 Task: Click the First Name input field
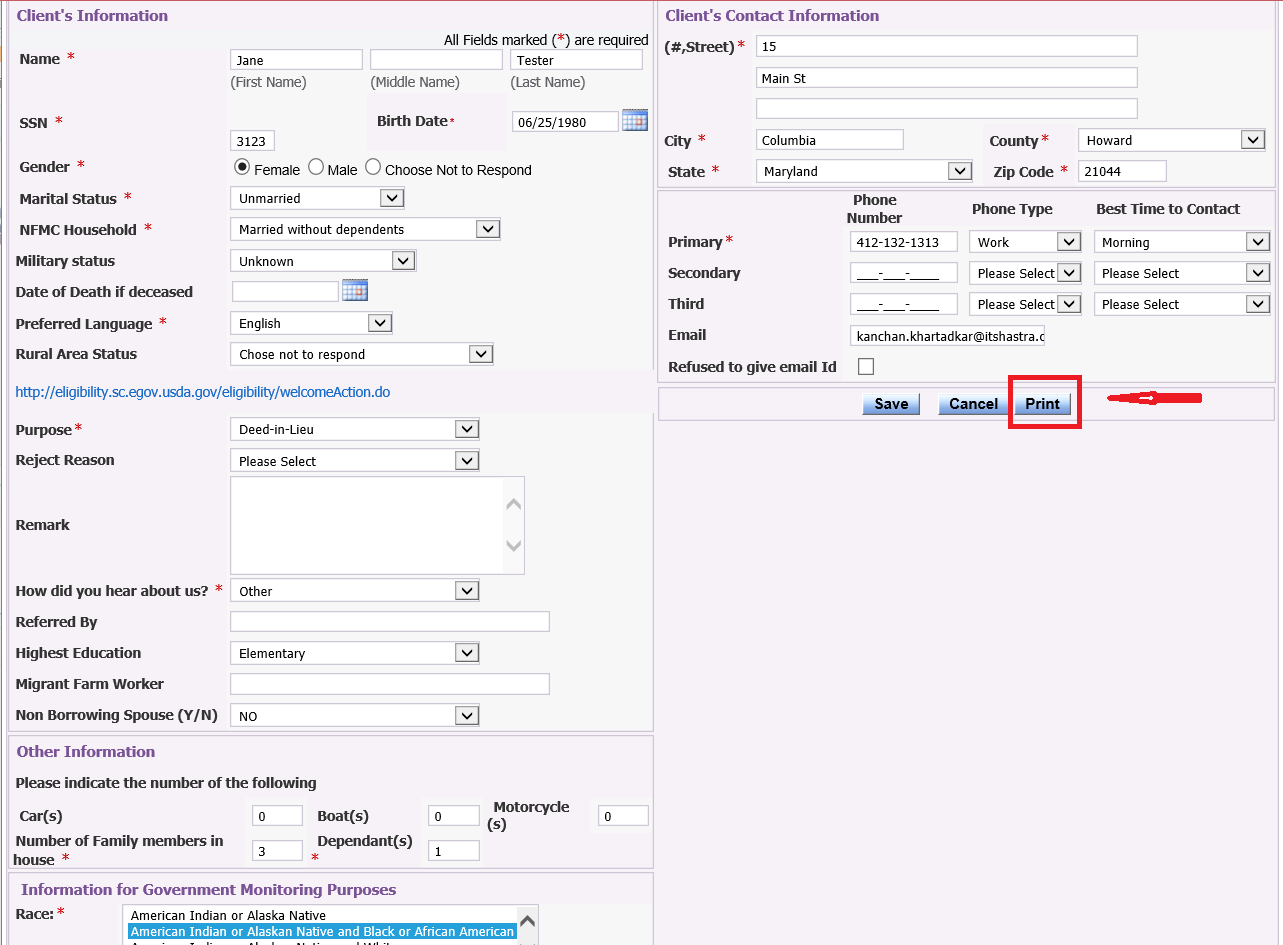coord(296,60)
